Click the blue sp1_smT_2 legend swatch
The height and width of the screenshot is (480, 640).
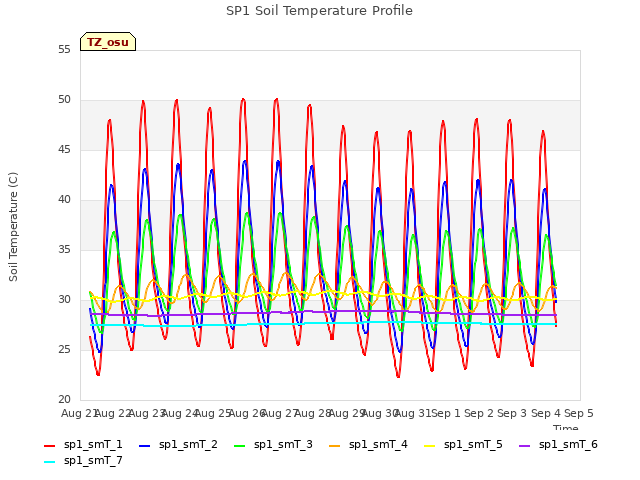tap(144, 446)
